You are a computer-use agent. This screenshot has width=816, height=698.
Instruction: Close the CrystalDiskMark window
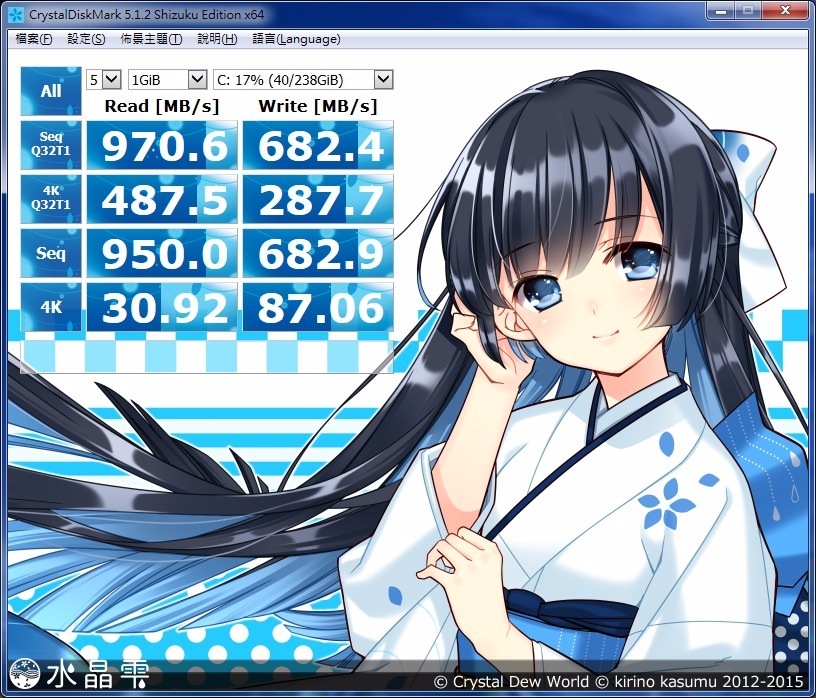coord(785,10)
